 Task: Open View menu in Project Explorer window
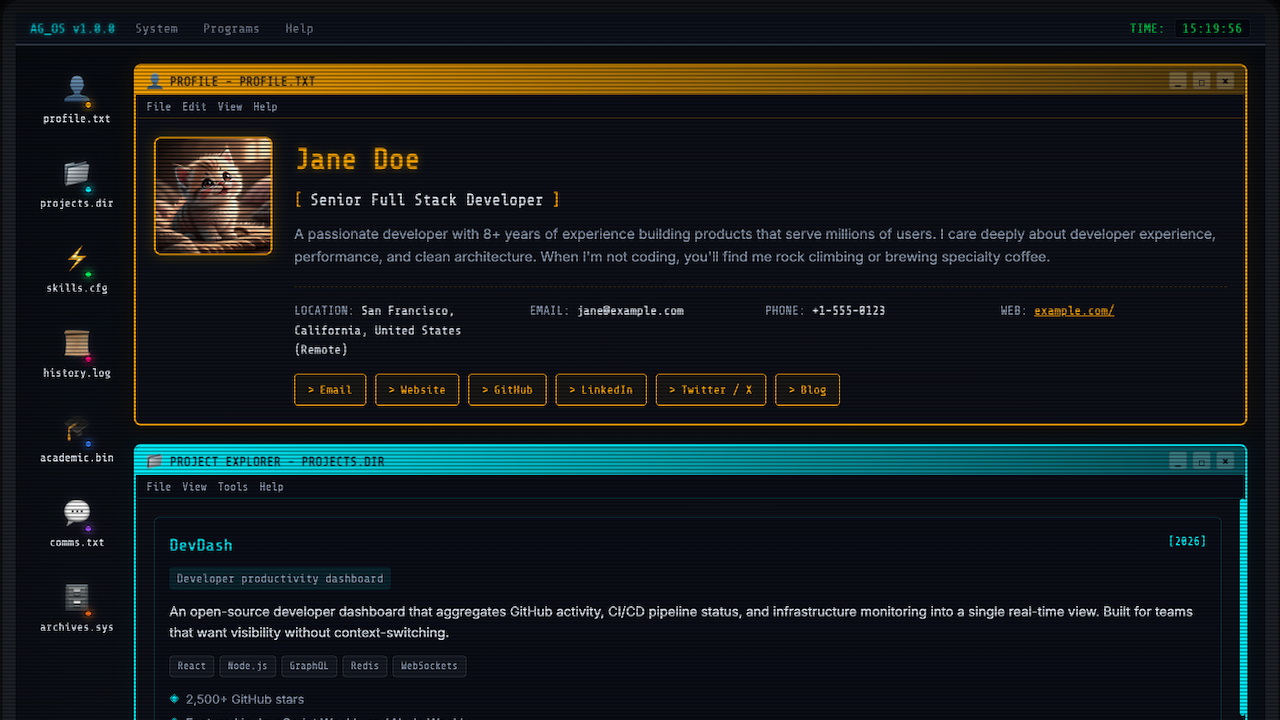coord(194,487)
